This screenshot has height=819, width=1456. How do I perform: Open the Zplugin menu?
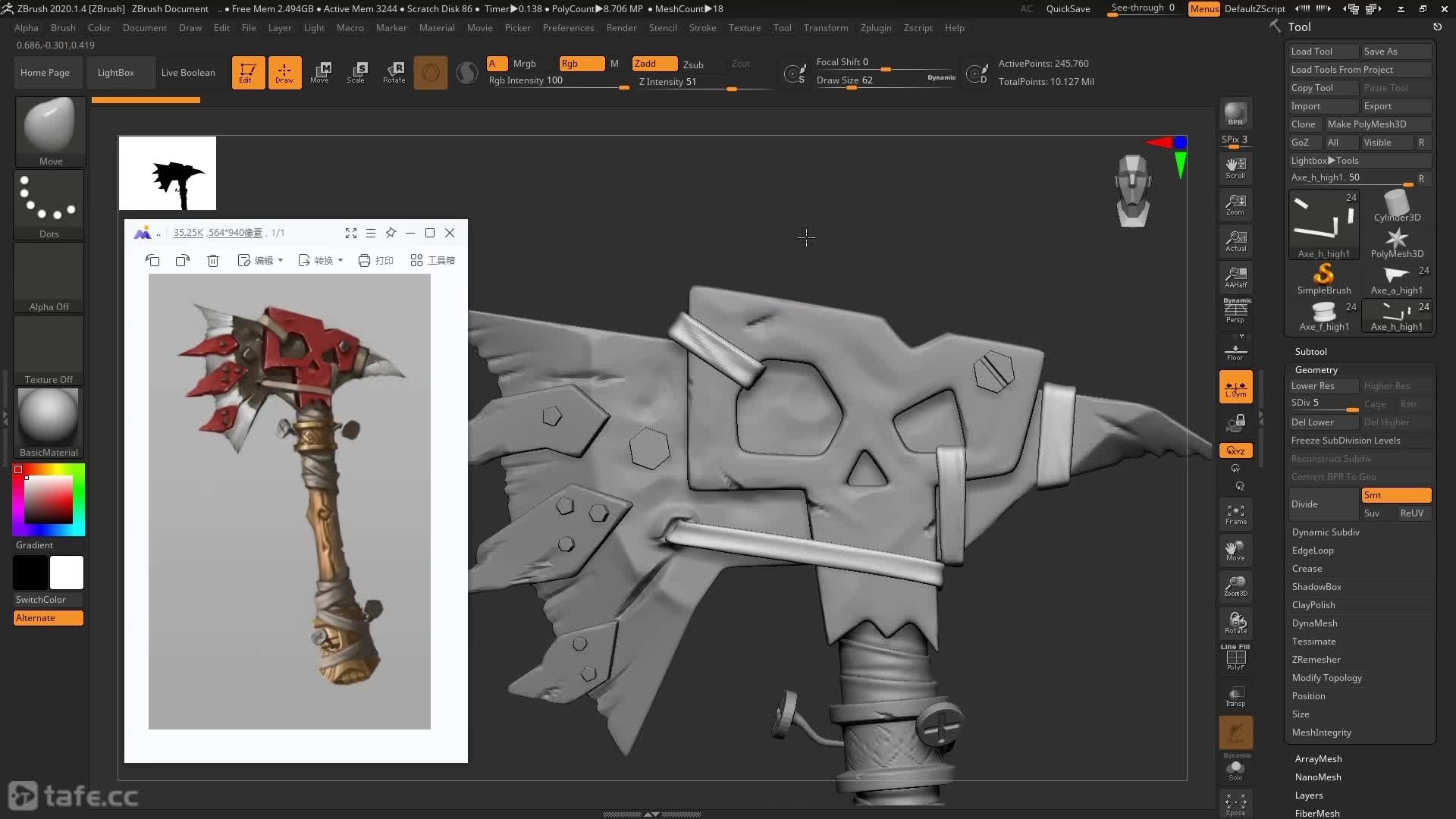tap(876, 28)
